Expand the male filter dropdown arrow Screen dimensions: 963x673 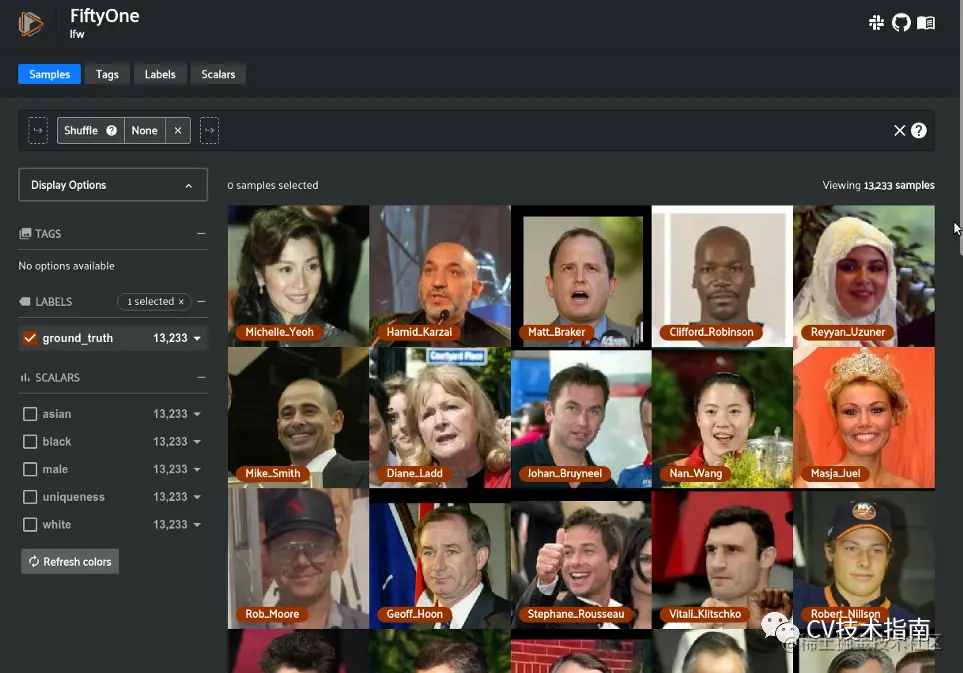click(x=197, y=470)
